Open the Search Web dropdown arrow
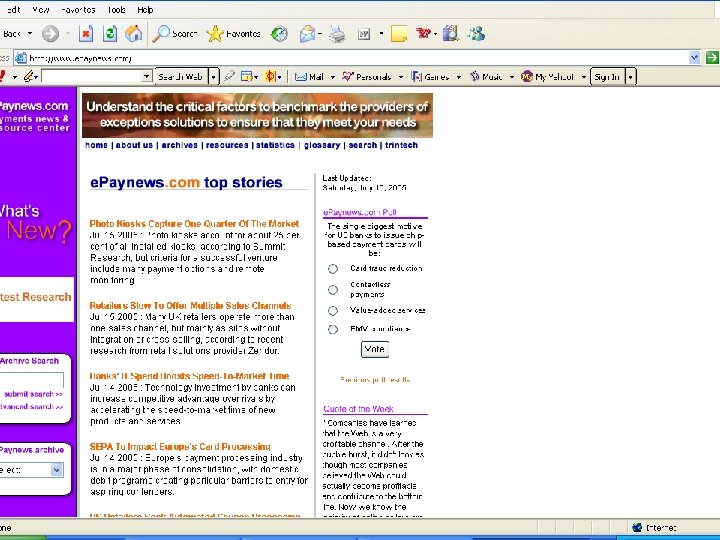The width and height of the screenshot is (720, 540). coord(213,76)
